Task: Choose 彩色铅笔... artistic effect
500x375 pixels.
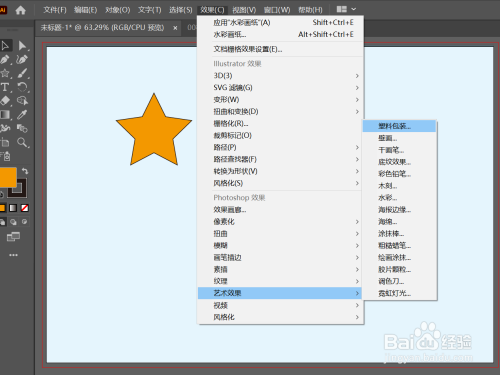Action: [x=399, y=174]
